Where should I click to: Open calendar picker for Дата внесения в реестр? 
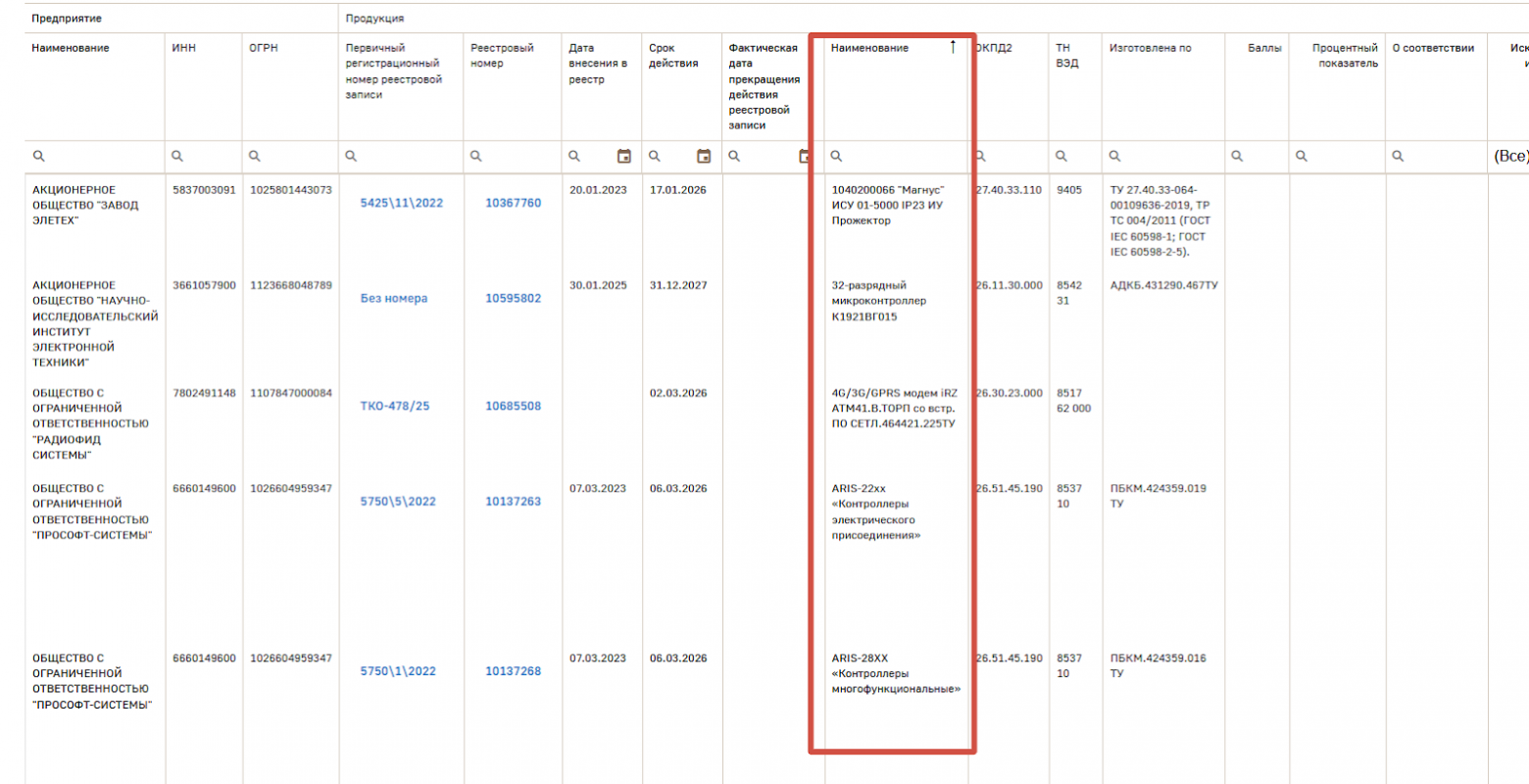tap(623, 156)
